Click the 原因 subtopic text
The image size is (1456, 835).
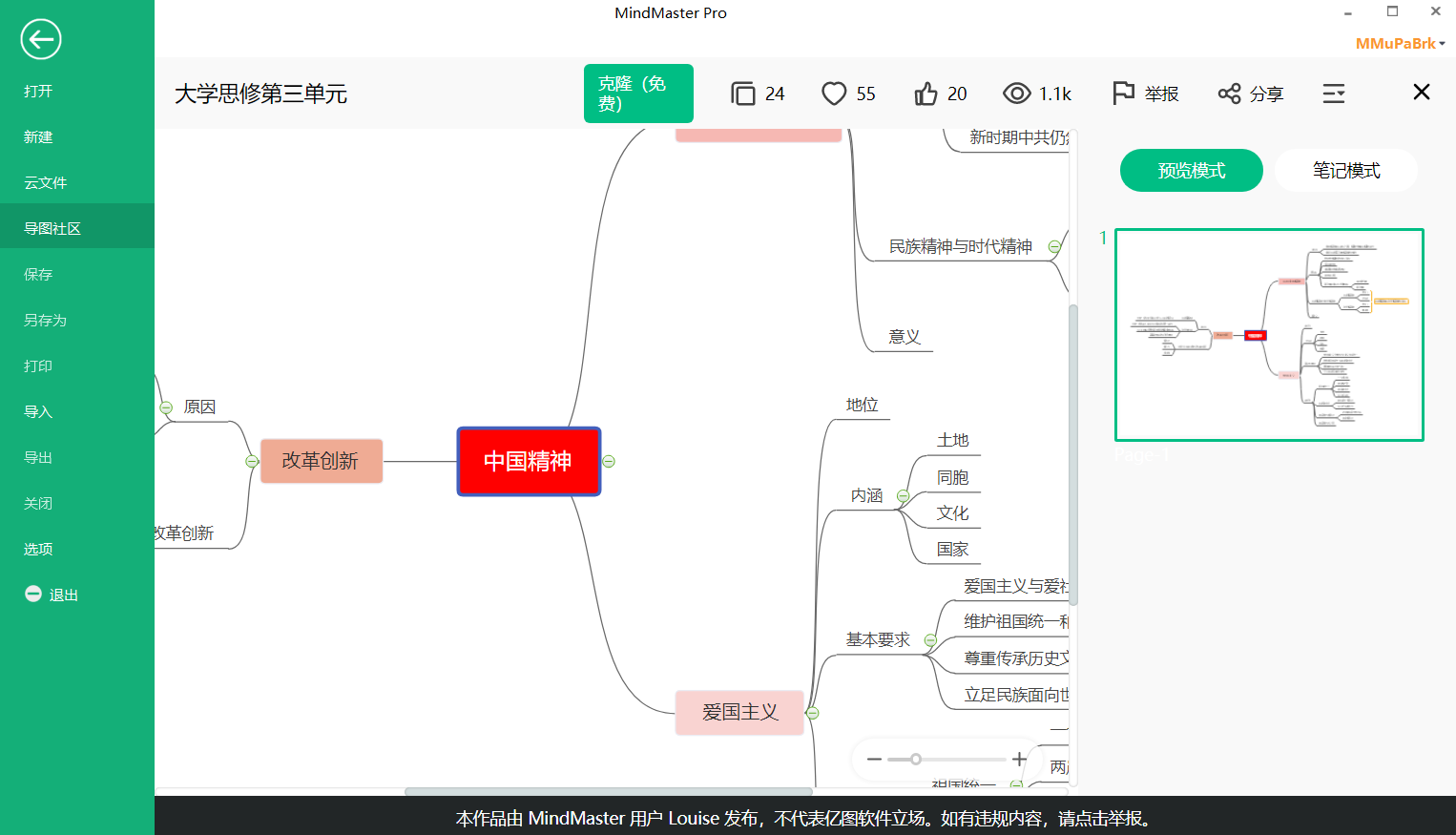(x=199, y=407)
